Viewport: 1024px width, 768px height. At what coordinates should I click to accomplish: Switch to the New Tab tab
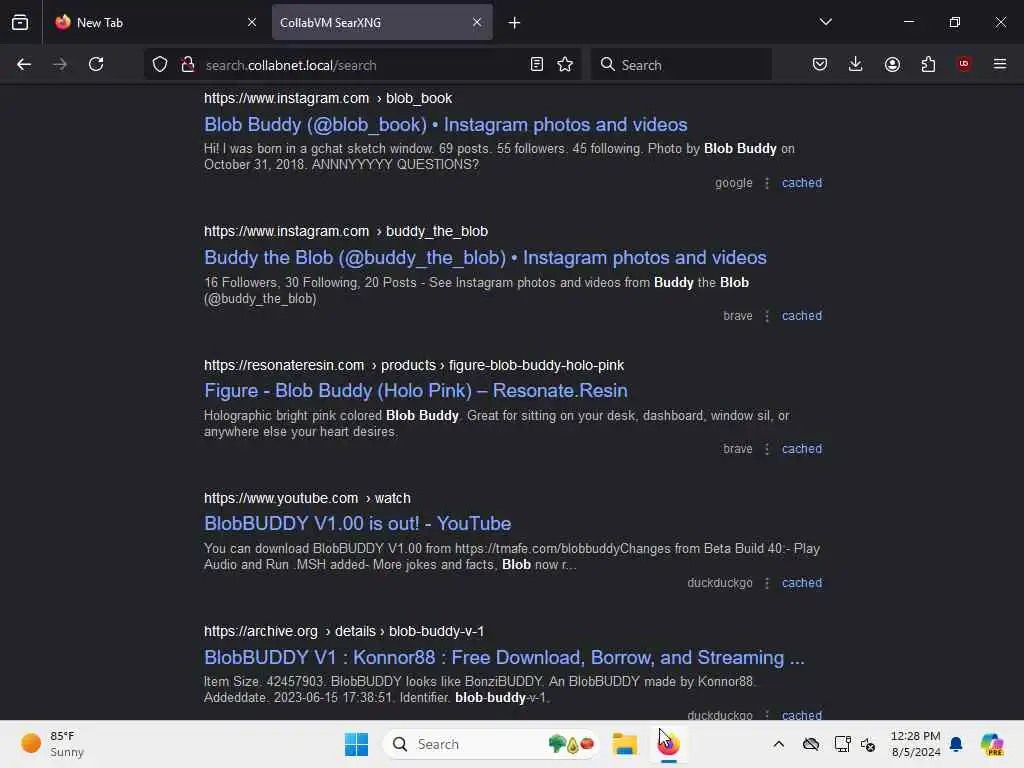155,22
